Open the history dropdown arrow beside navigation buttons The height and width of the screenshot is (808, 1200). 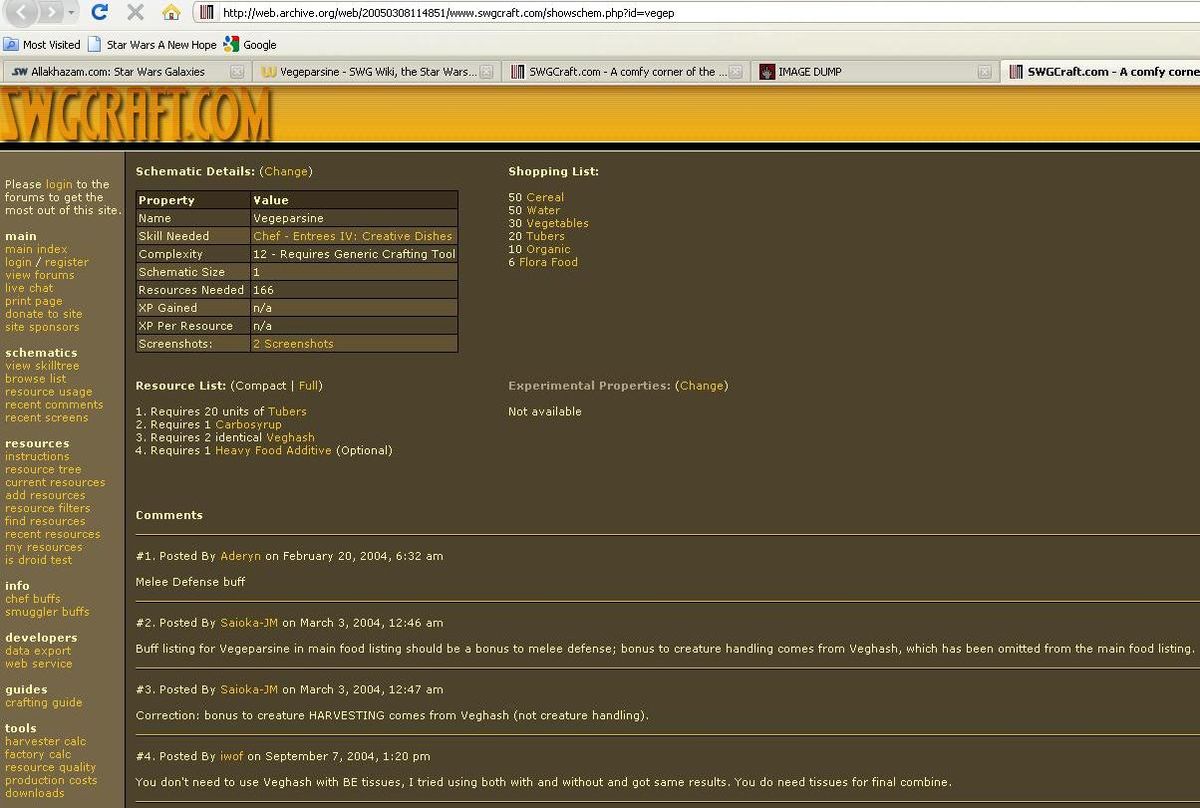[71, 13]
